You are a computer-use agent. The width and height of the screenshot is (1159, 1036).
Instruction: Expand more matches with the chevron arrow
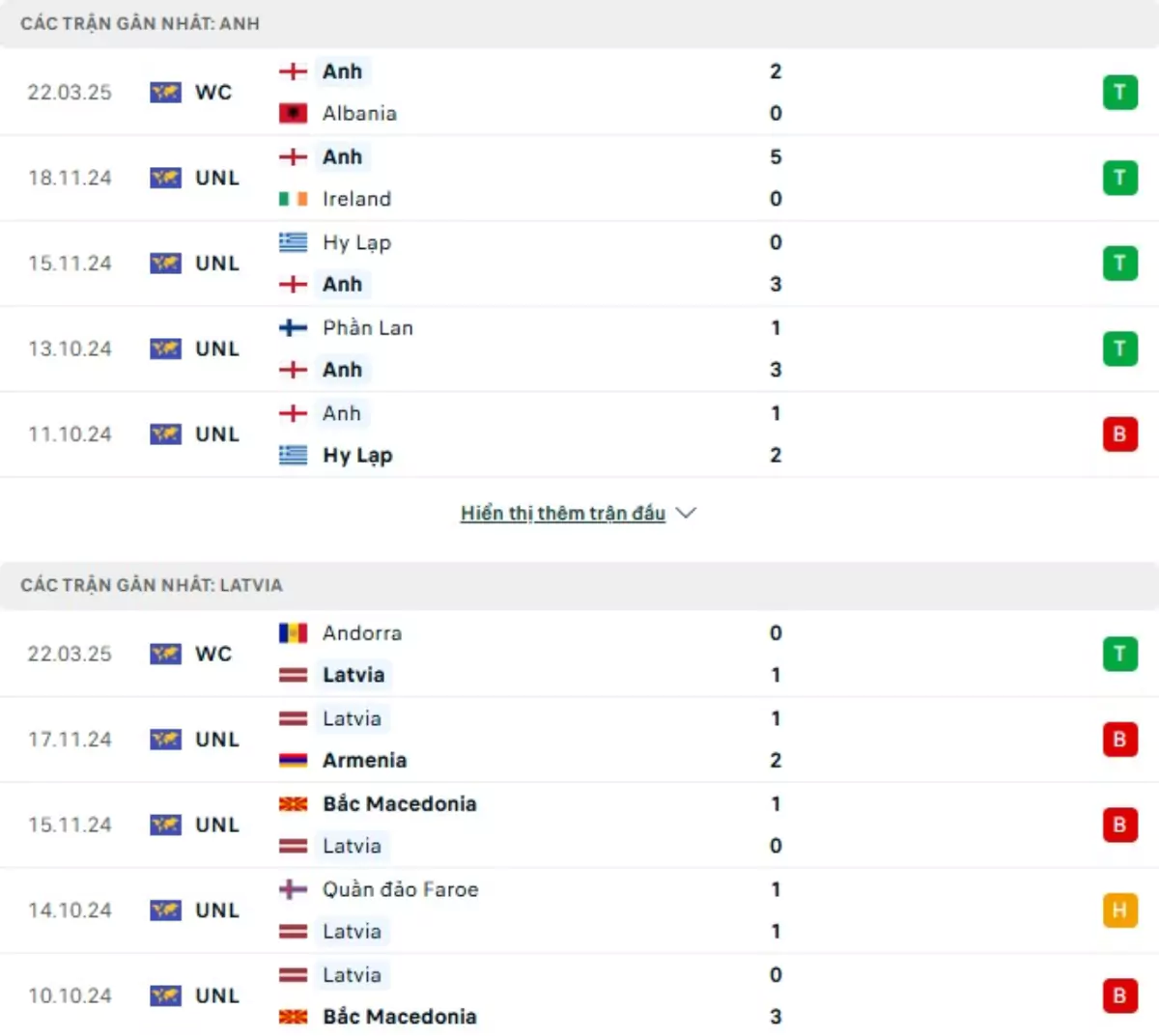point(686,513)
